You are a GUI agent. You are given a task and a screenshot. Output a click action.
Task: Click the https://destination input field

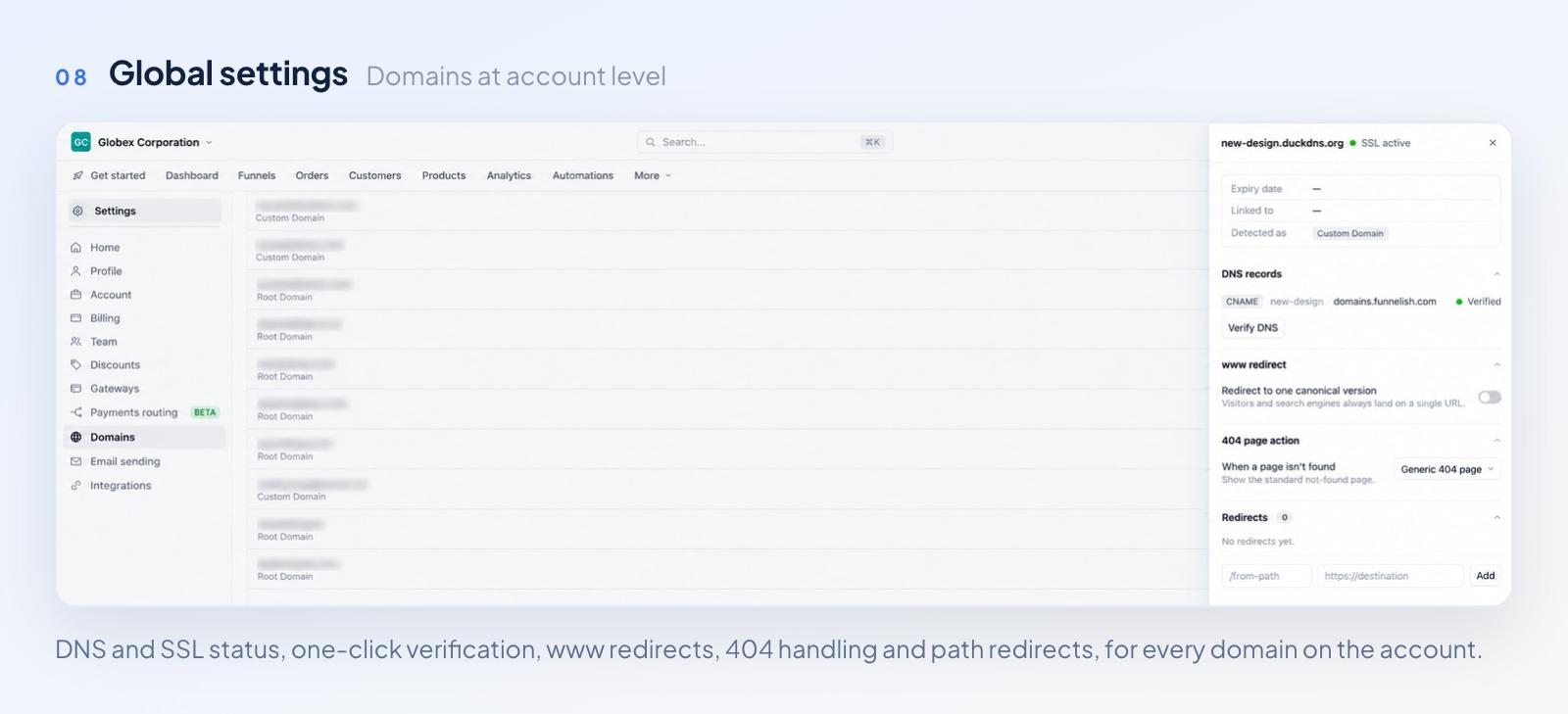(1391, 576)
